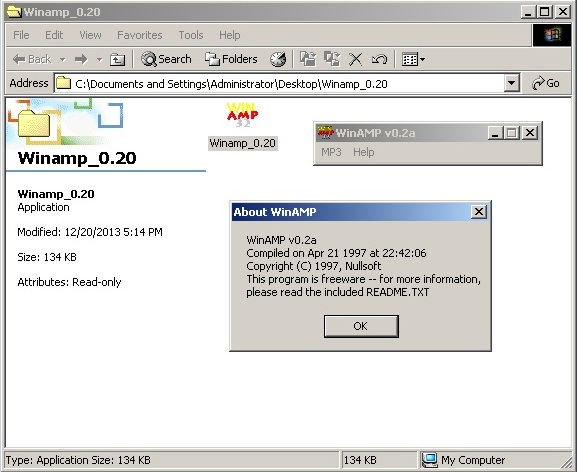Close the WinAMP v0.2a window
This screenshot has height=472, width=577.
coord(530,133)
